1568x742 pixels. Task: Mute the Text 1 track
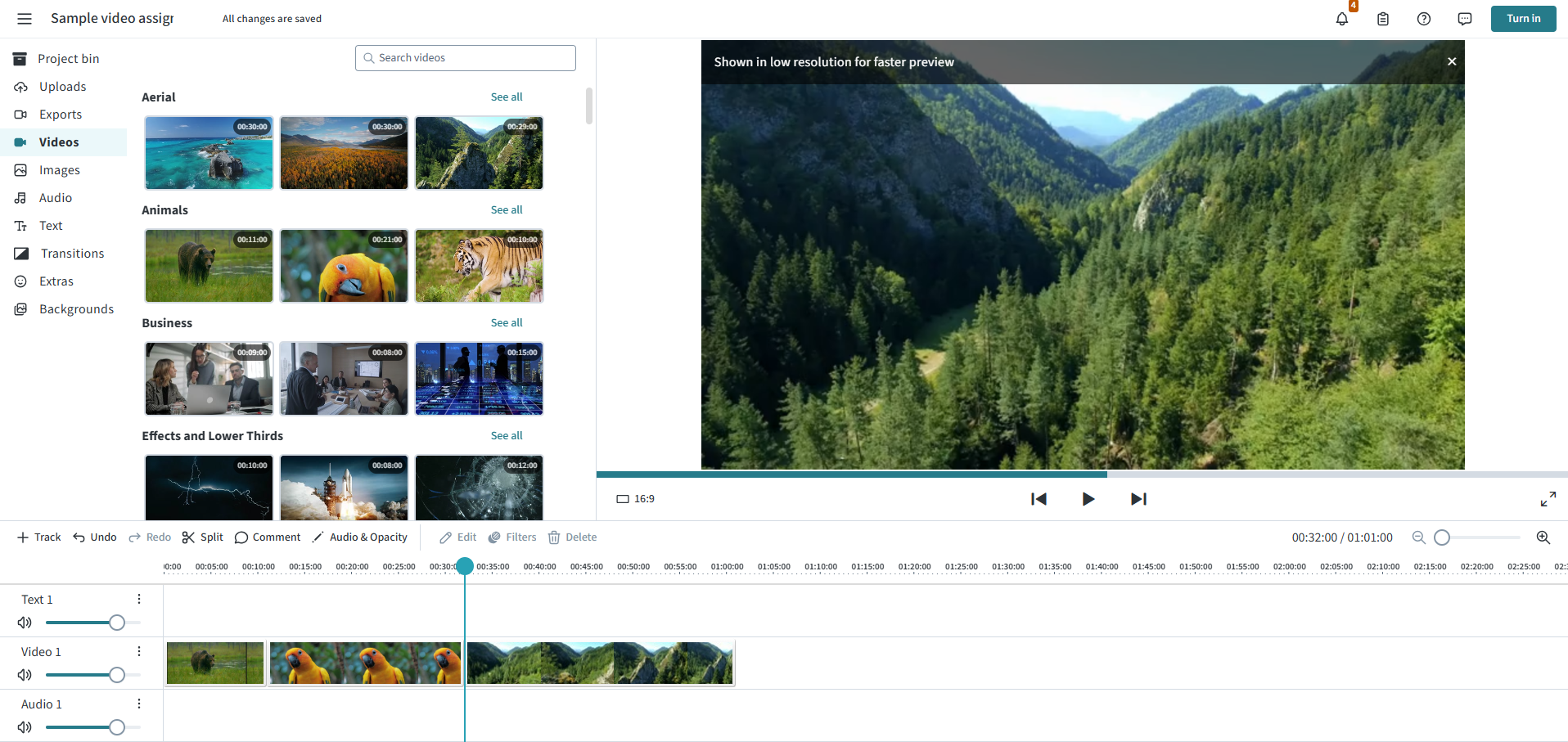[25, 623]
